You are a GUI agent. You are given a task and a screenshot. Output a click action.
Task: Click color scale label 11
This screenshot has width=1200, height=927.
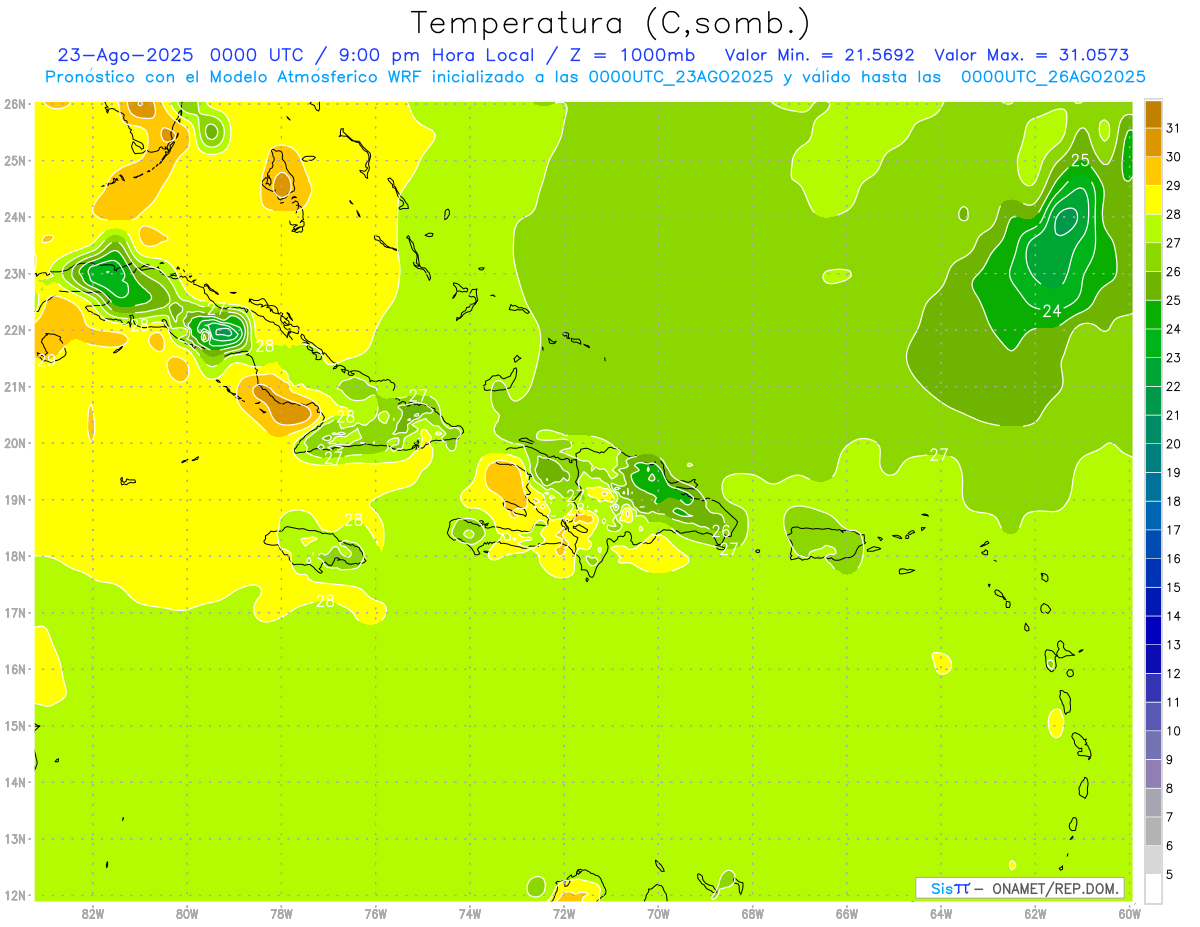[1173, 702]
